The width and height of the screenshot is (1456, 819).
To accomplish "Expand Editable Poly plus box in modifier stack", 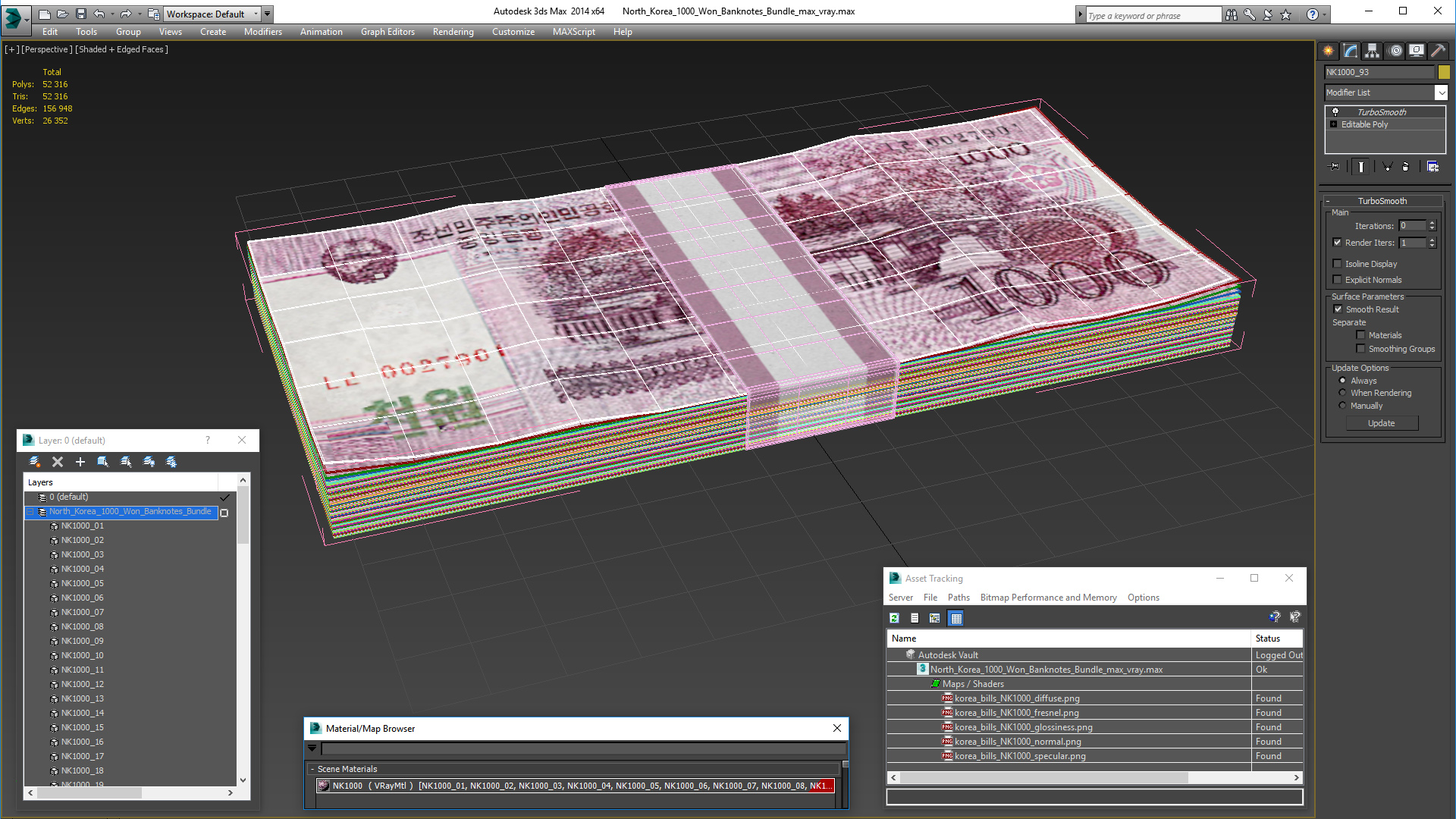I will (1333, 124).
